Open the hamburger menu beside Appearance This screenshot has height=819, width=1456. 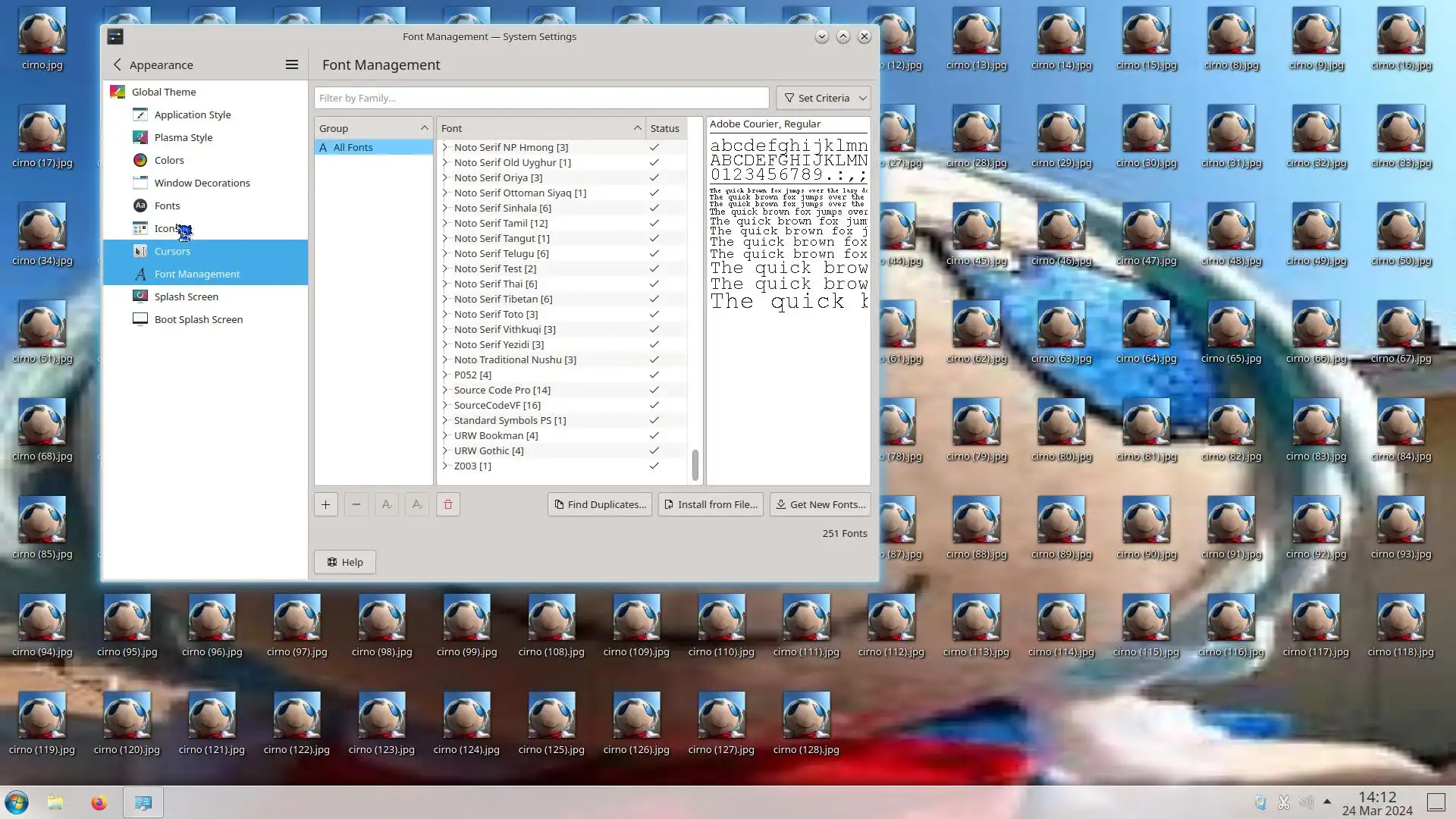(291, 64)
